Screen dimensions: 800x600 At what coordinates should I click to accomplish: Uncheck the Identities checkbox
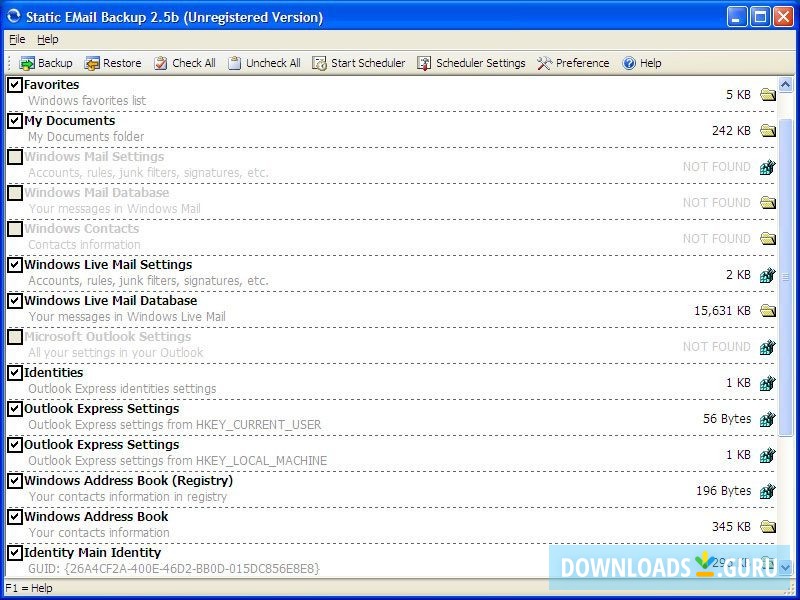pyautogui.click(x=15, y=372)
